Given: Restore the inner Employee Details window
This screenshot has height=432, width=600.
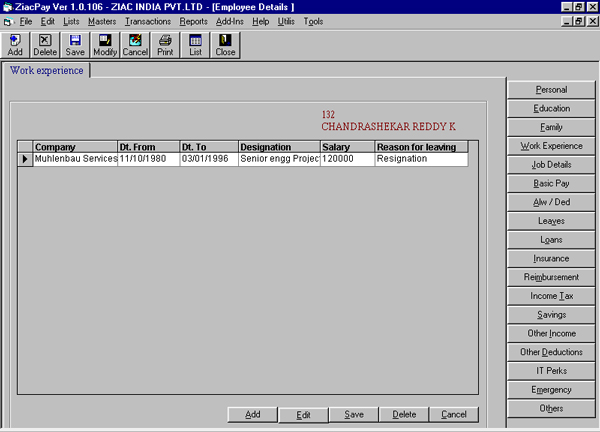Looking at the screenshot, I should click(x=579, y=21).
